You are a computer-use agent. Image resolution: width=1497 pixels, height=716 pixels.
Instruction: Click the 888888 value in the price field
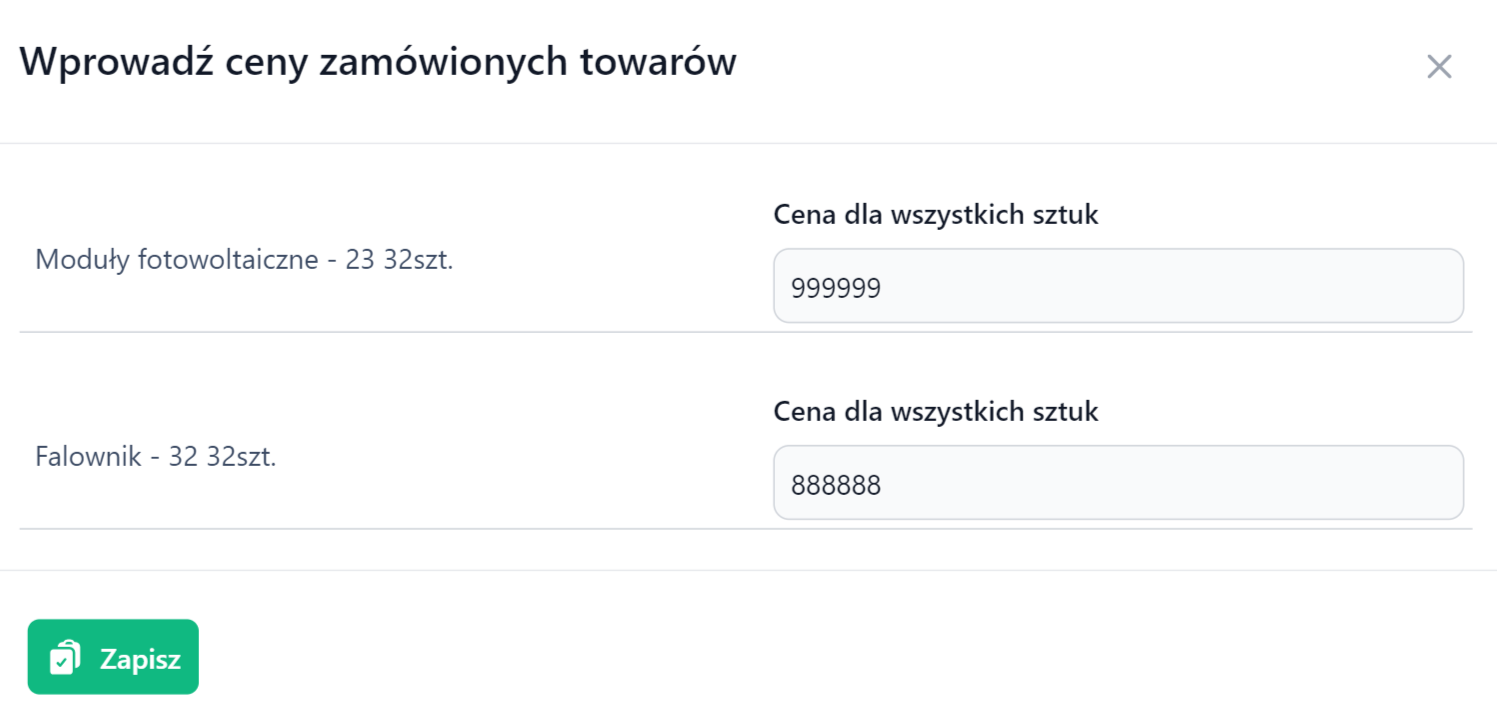(836, 486)
